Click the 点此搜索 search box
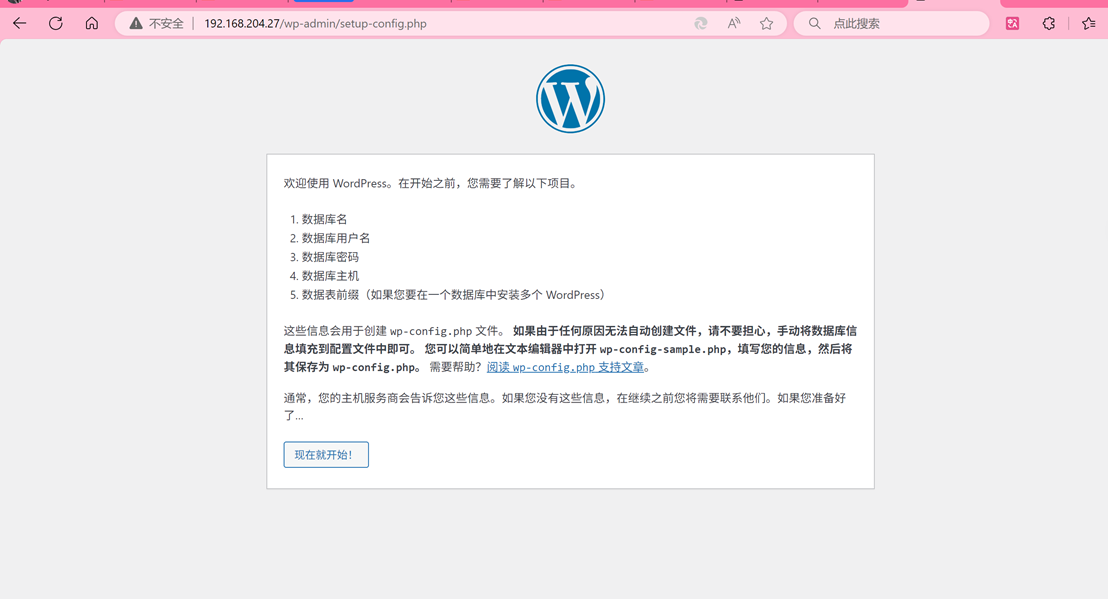Image resolution: width=1108 pixels, height=599 pixels. tap(892, 23)
